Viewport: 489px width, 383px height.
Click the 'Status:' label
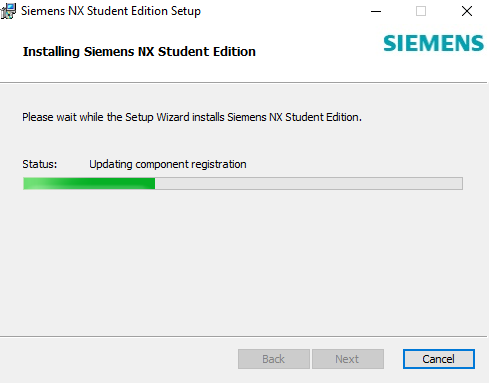[x=40, y=164]
